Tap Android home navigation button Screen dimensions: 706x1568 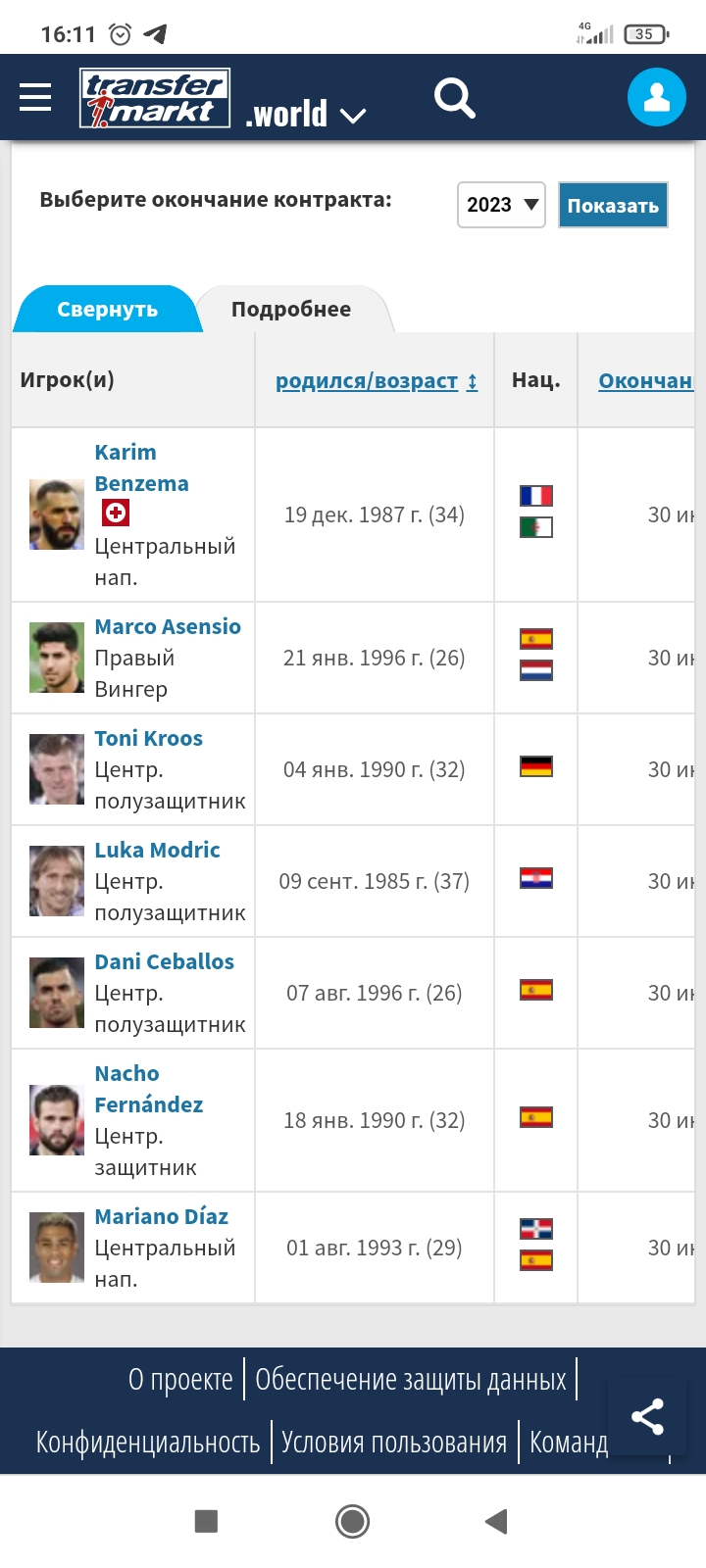pos(352,1521)
